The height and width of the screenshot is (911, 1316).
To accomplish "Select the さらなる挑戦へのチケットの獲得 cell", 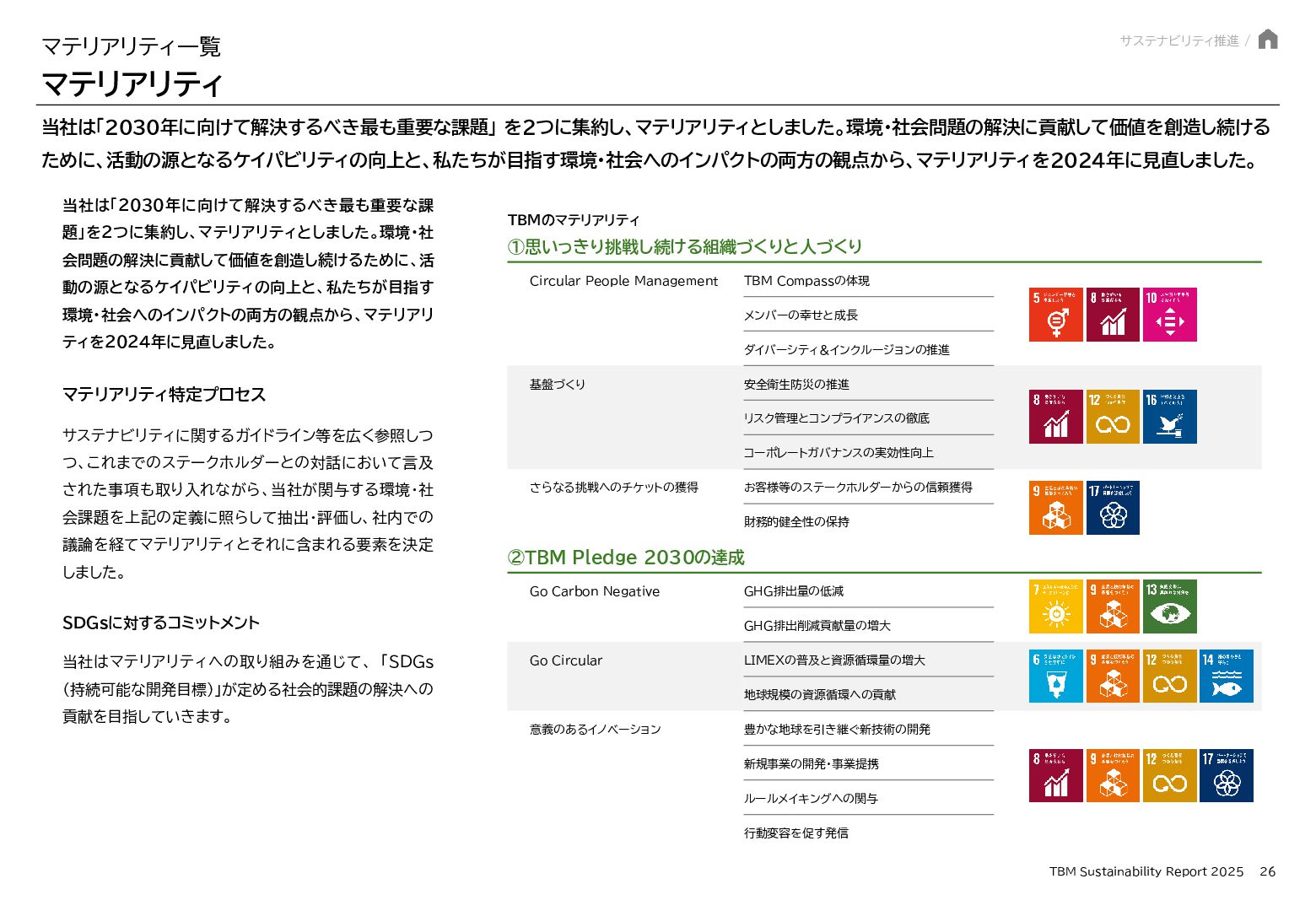I will click(x=614, y=487).
